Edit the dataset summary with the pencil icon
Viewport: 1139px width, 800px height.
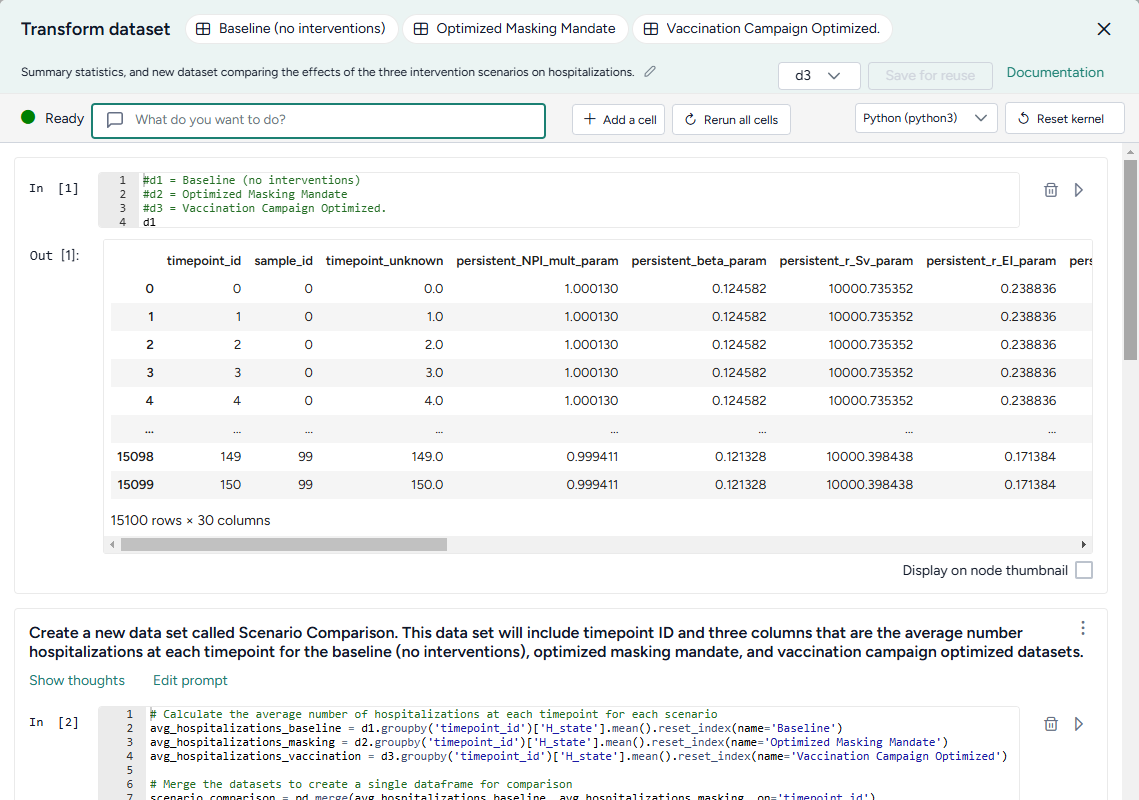click(651, 72)
